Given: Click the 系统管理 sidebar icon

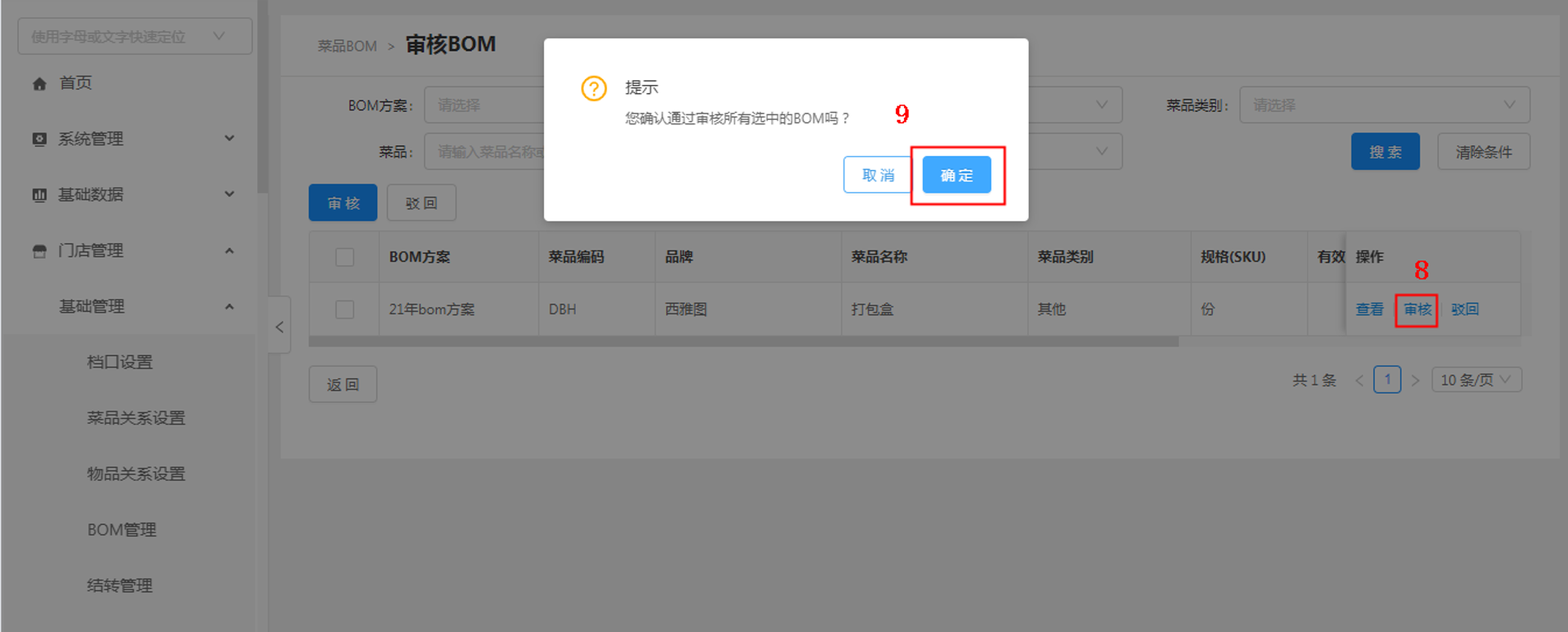Looking at the screenshot, I should [39, 139].
